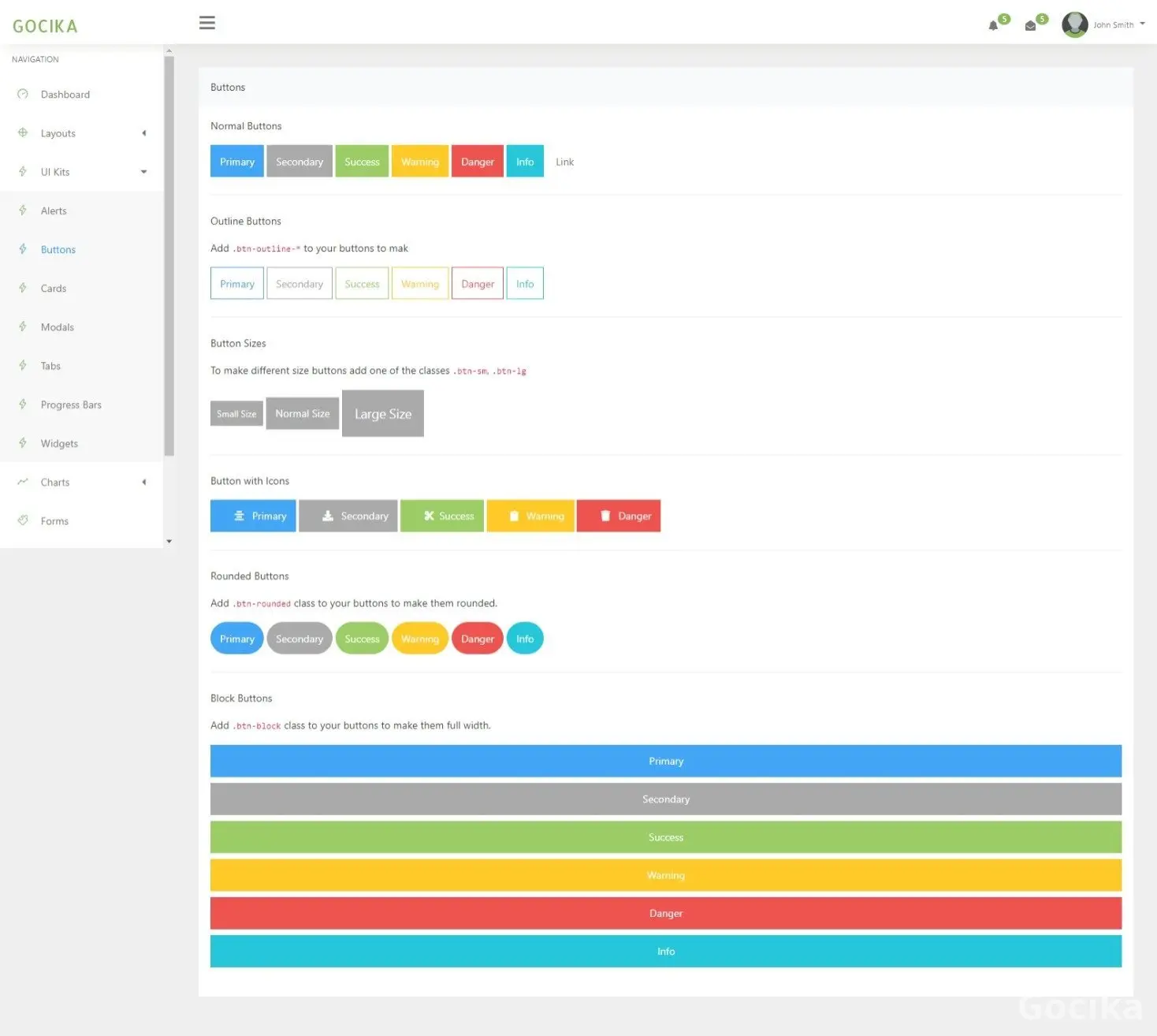Open the messages envelope icon
The height and width of the screenshot is (1036, 1157).
click(1030, 26)
